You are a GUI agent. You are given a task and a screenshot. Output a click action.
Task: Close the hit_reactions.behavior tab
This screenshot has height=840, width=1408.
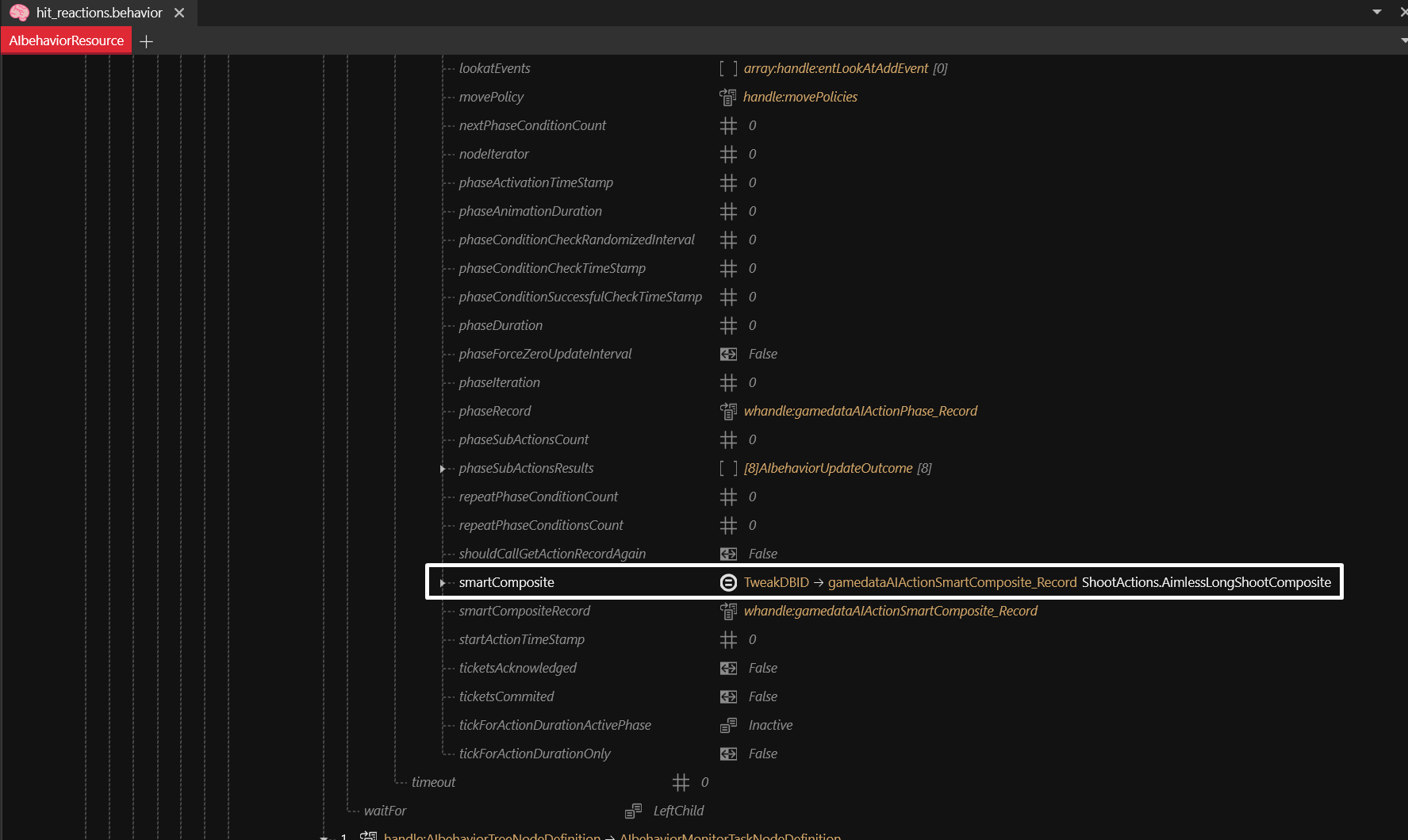179,13
